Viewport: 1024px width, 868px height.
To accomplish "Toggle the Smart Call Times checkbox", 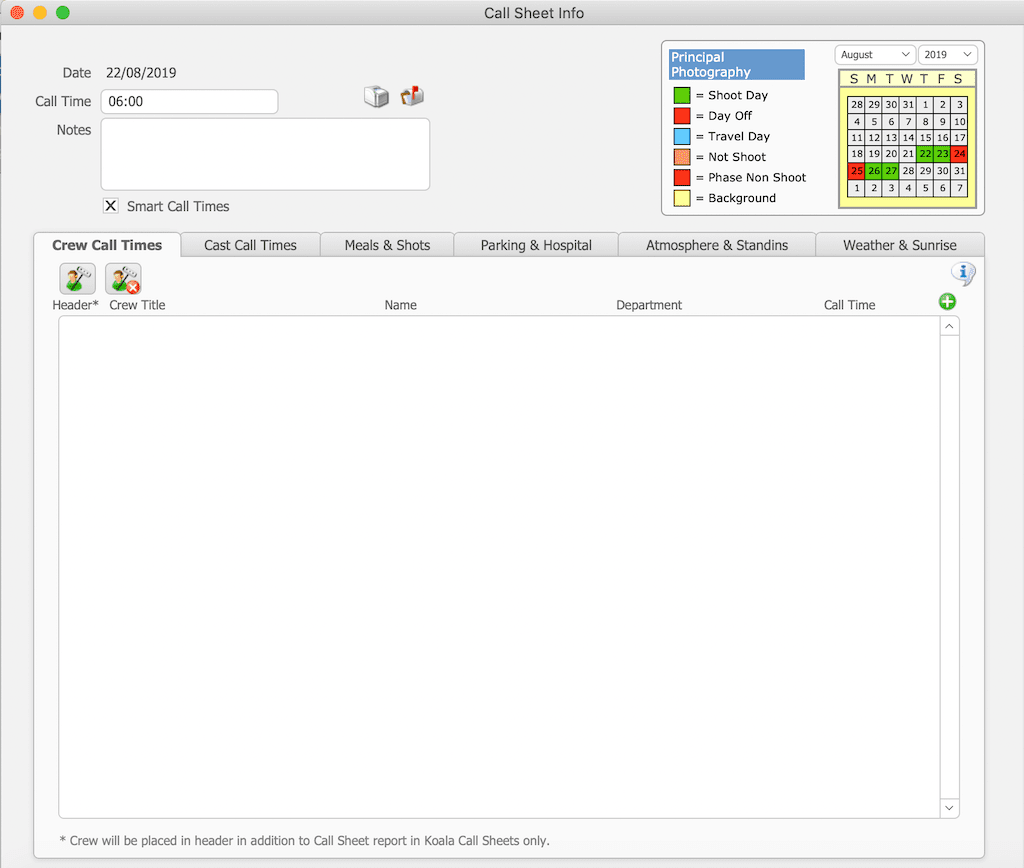I will coord(111,206).
